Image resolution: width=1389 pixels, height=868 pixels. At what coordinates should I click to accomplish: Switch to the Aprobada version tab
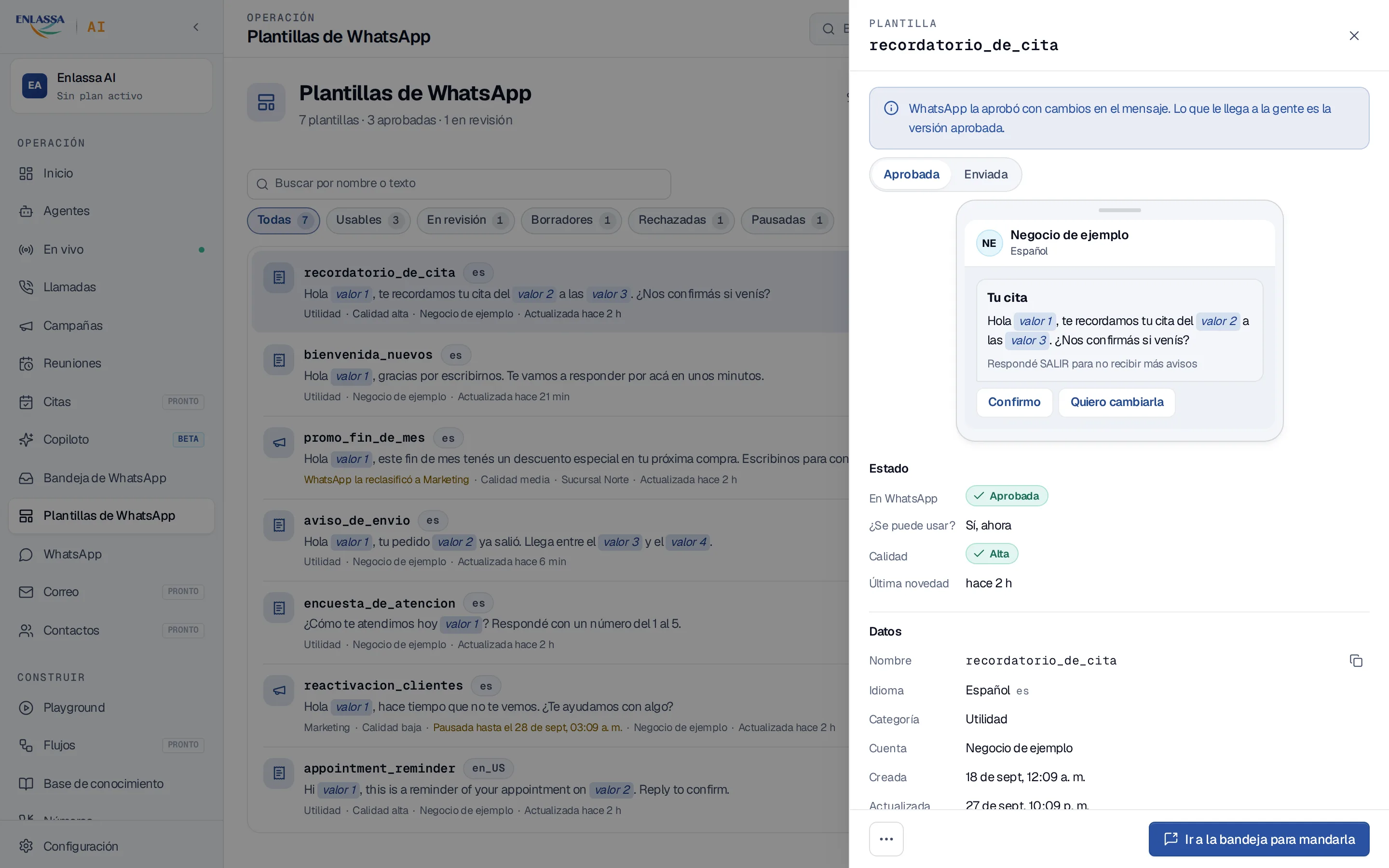(911, 175)
